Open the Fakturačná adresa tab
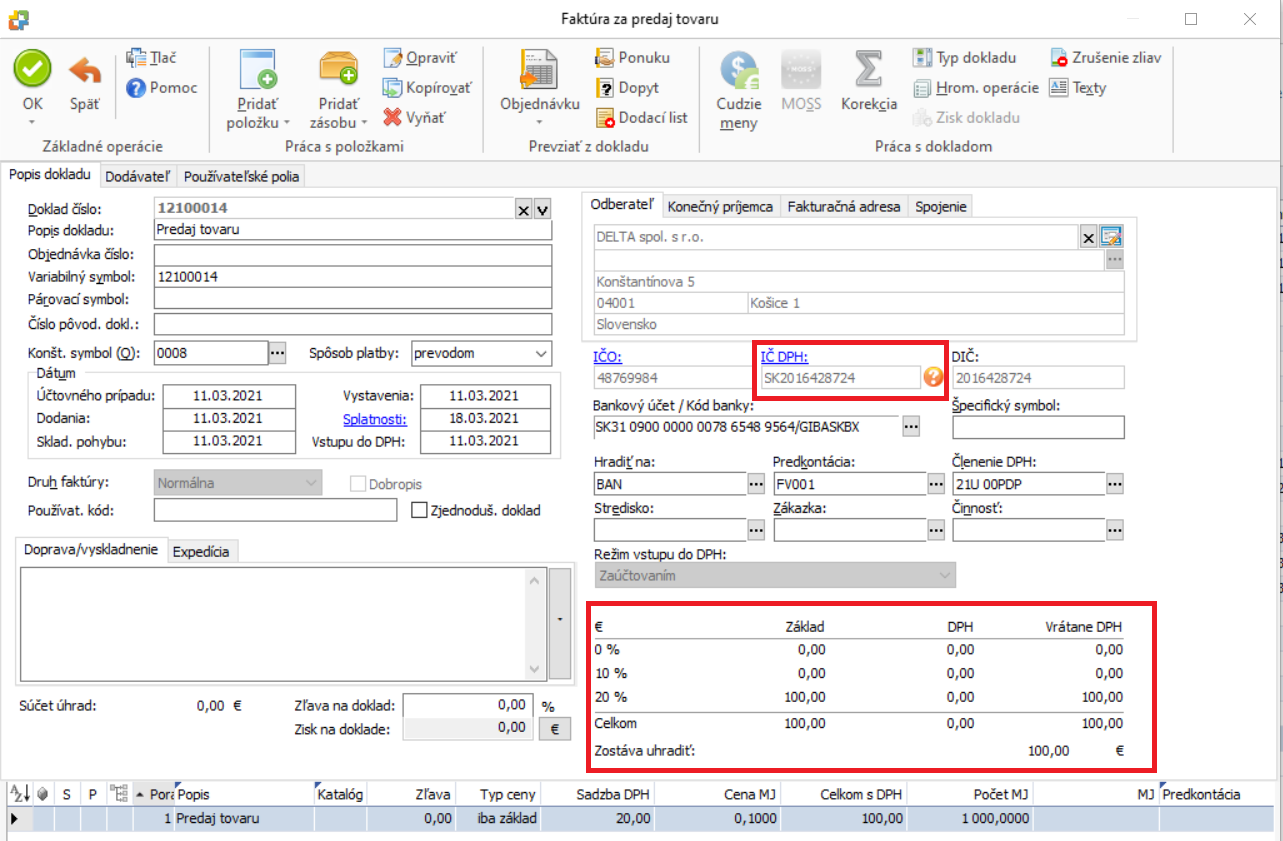 point(843,207)
